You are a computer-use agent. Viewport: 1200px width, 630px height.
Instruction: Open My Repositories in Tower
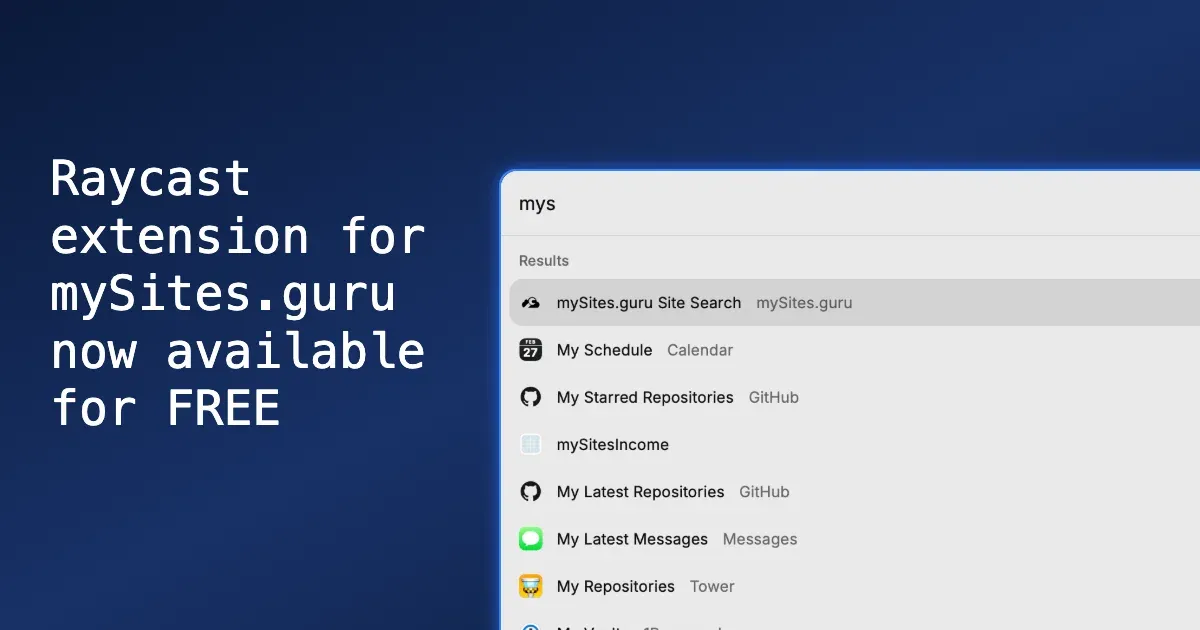tap(615, 585)
